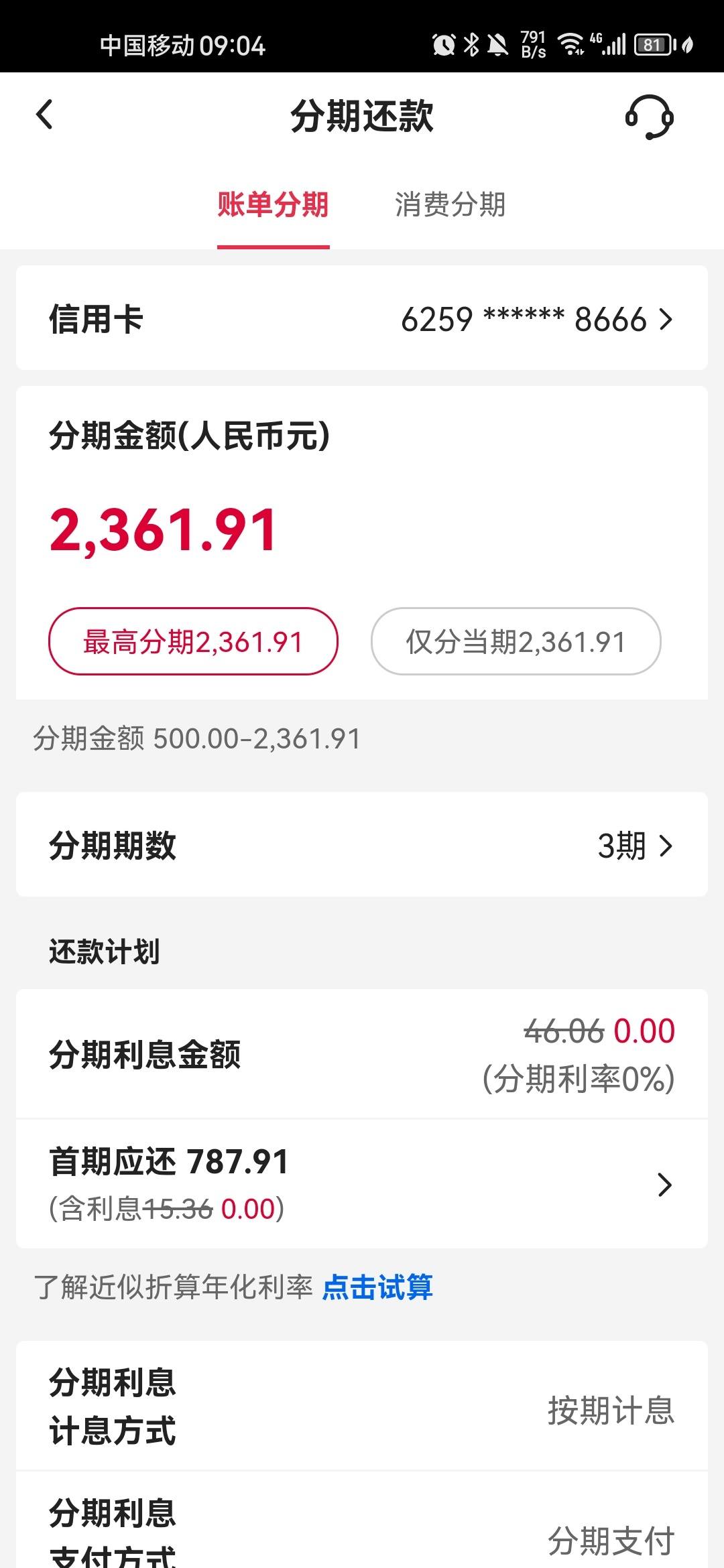724x1568 pixels.
Task: Tap the muted bell status icon
Action: 497,45
